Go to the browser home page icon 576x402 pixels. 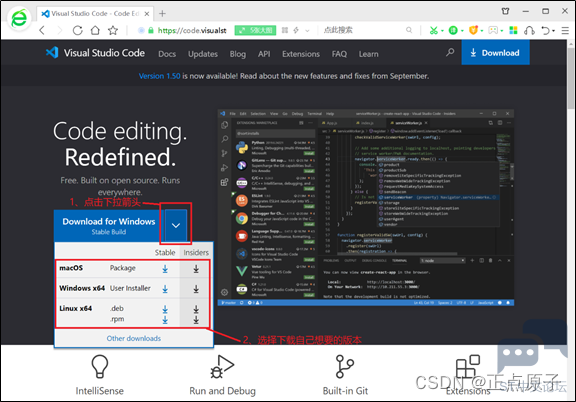pyautogui.click(x=95, y=30)
